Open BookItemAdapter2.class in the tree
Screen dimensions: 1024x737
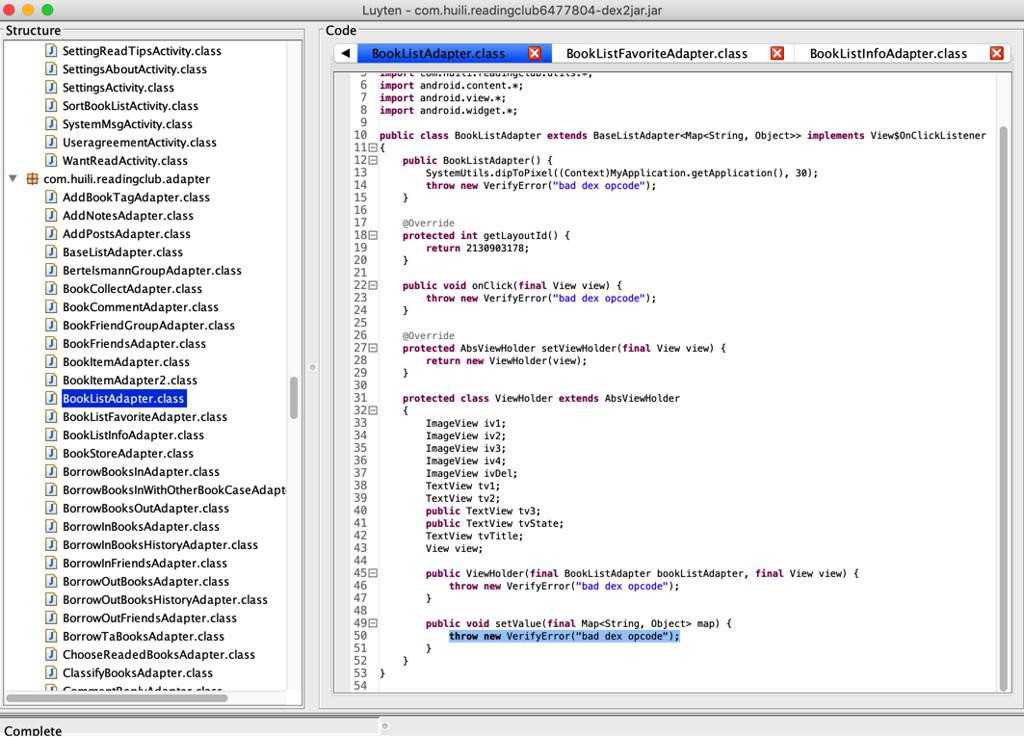coord(130,380)
